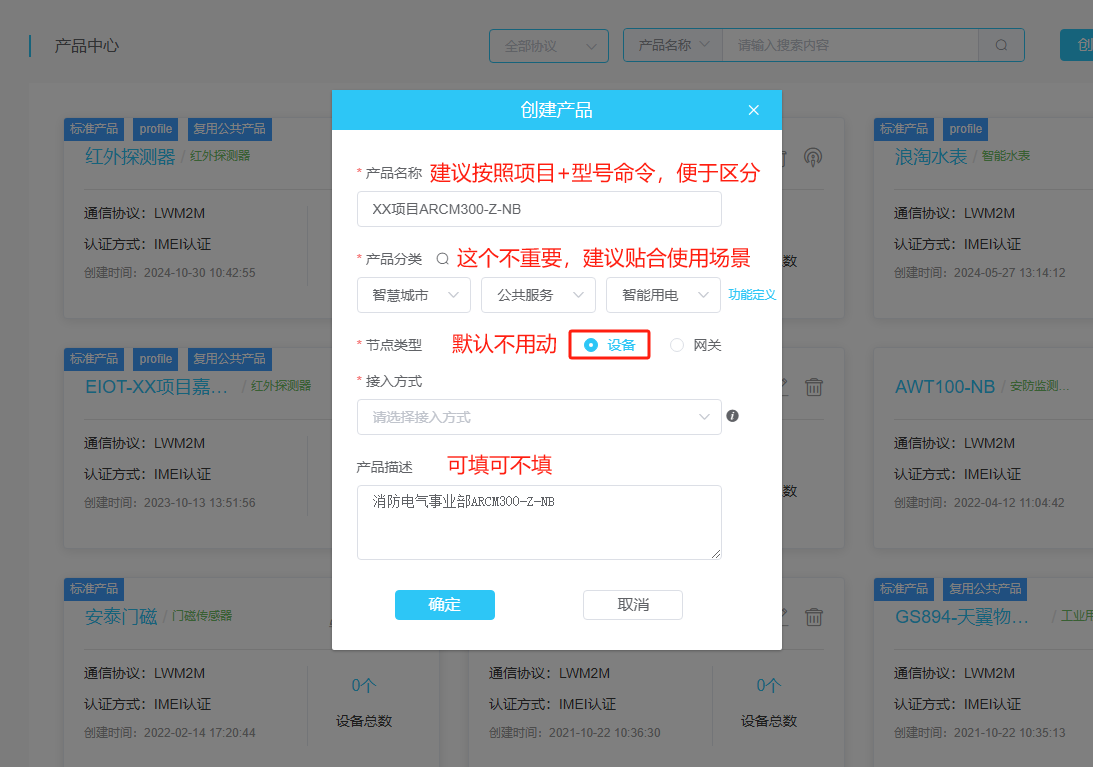Click the 产品描述 text area

(538, 522)
